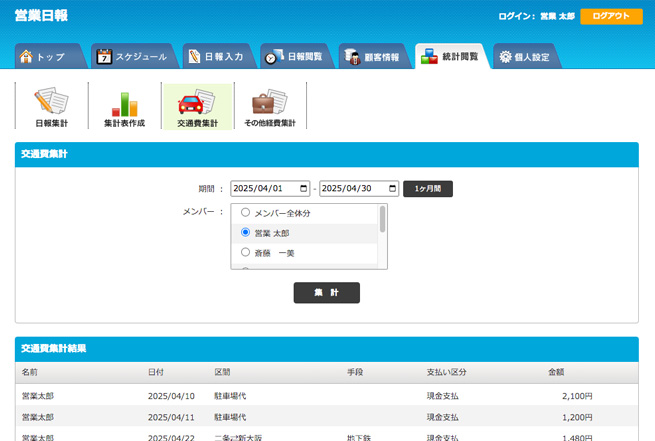Click login name 営業 太郎 in header
655x441 pixels.
click(x=558, y=16)
